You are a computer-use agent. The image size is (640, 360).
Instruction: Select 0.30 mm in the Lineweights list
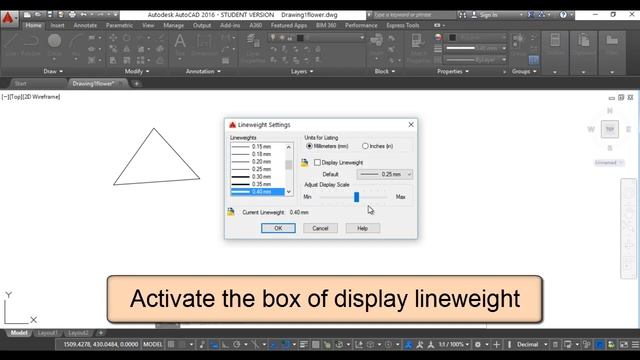click(x=257, y=177)
